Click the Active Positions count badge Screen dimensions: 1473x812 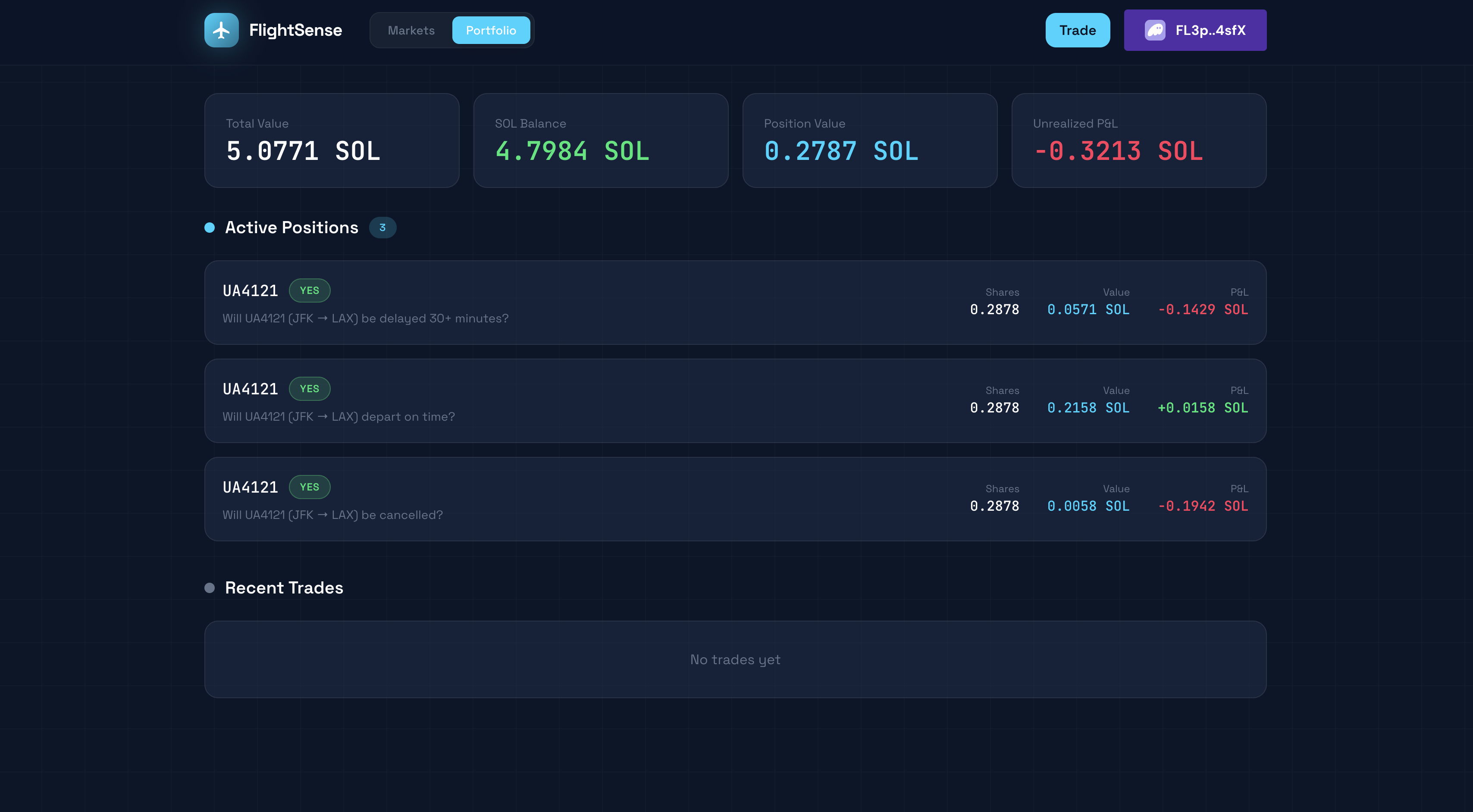pos(382,228)
